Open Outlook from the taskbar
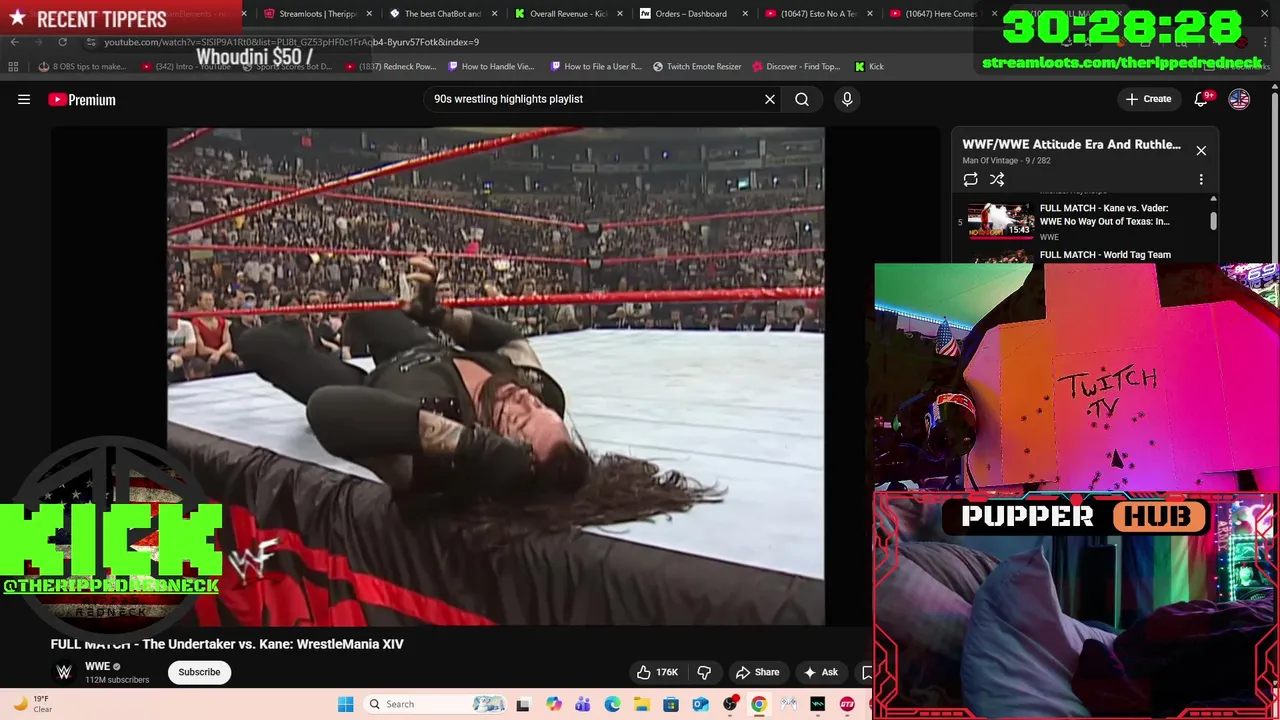This screenshot has width=1280, height=720. point(700,704)
